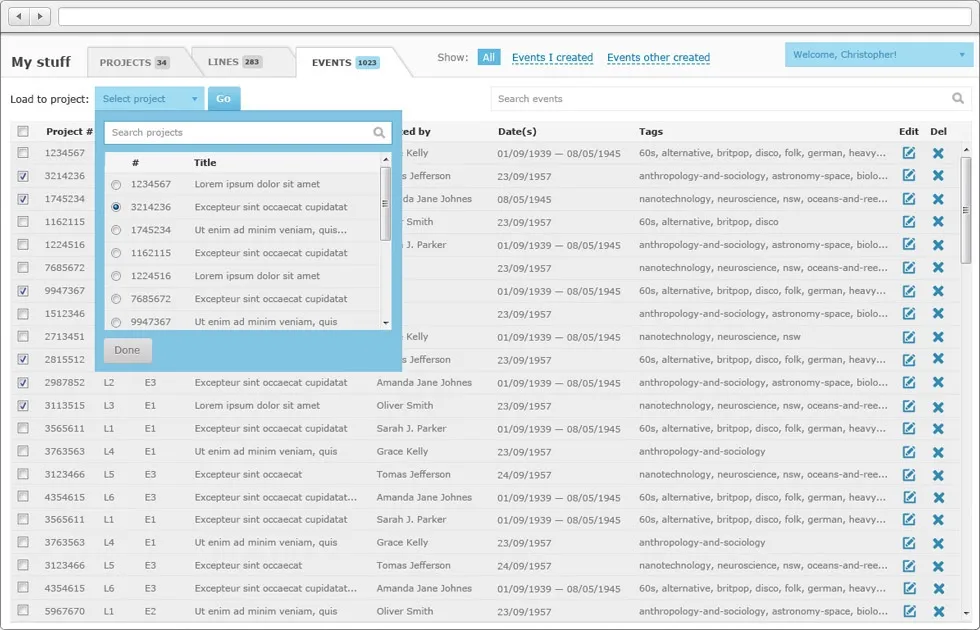Image resolution: width=980 pixels, height=630 pixels.
Task: Delete the row numbered 1745234
Action: pyautogui.click(x=938, y=199)
